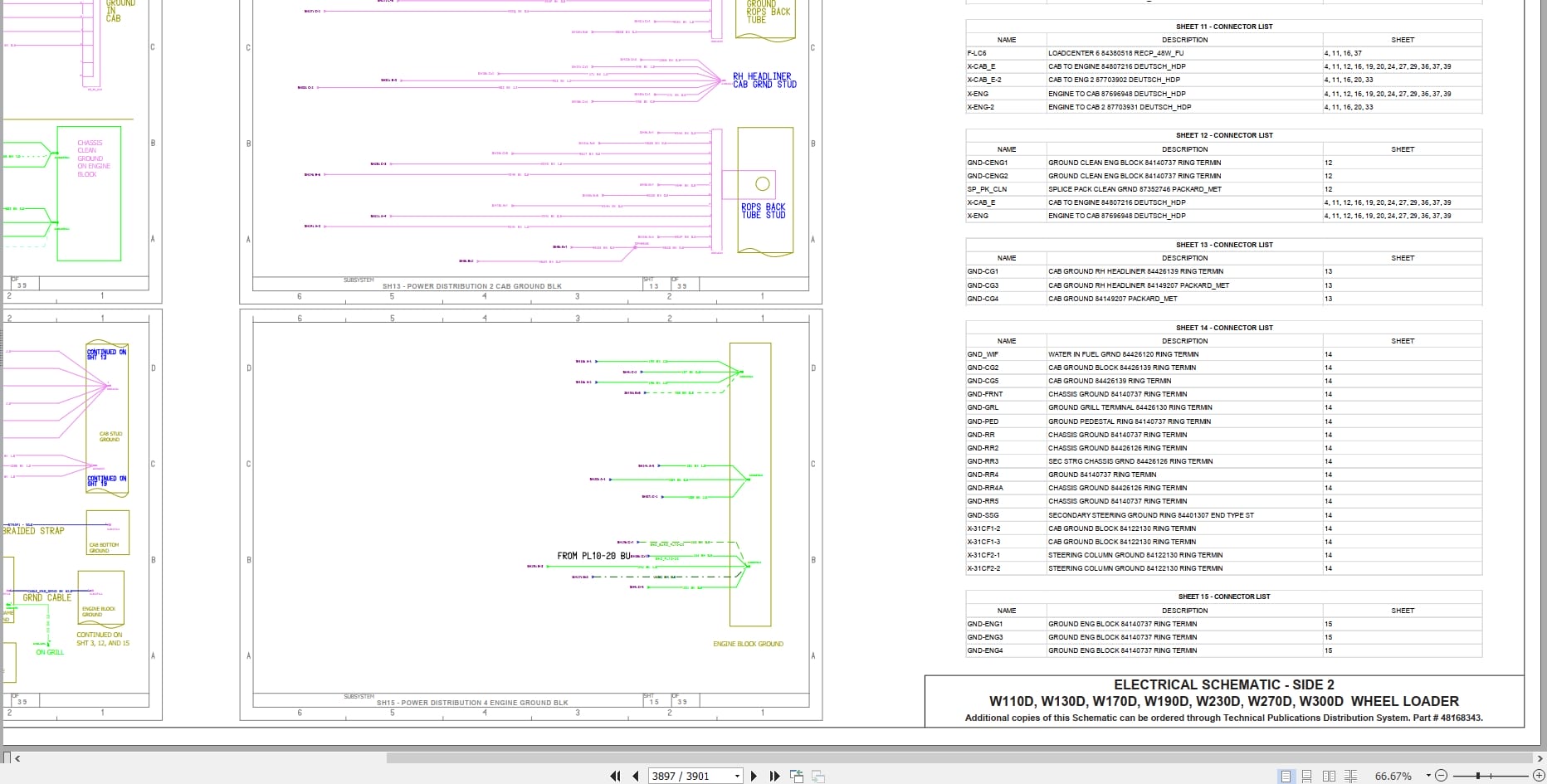Click the 66.67% zoom value
The image size is (1547, 784).
[1393, 776]
